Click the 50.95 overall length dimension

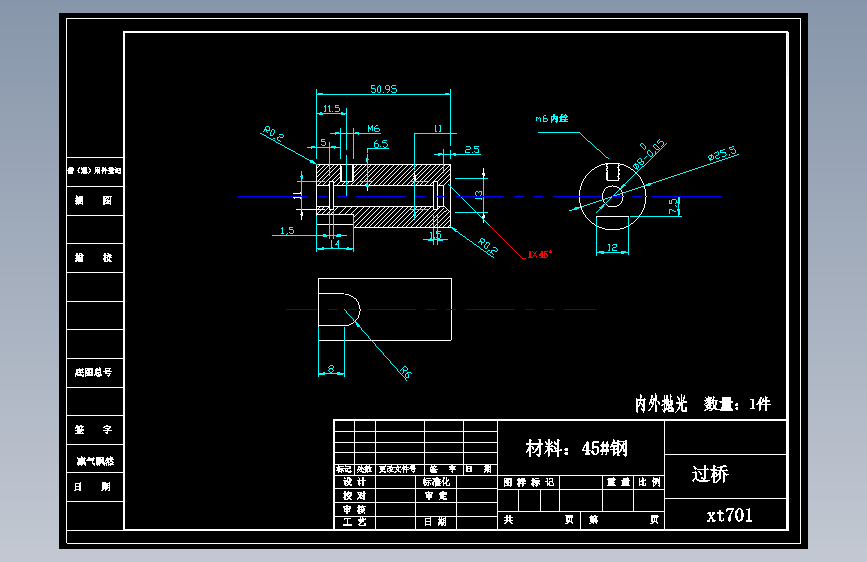pos(383,89)
